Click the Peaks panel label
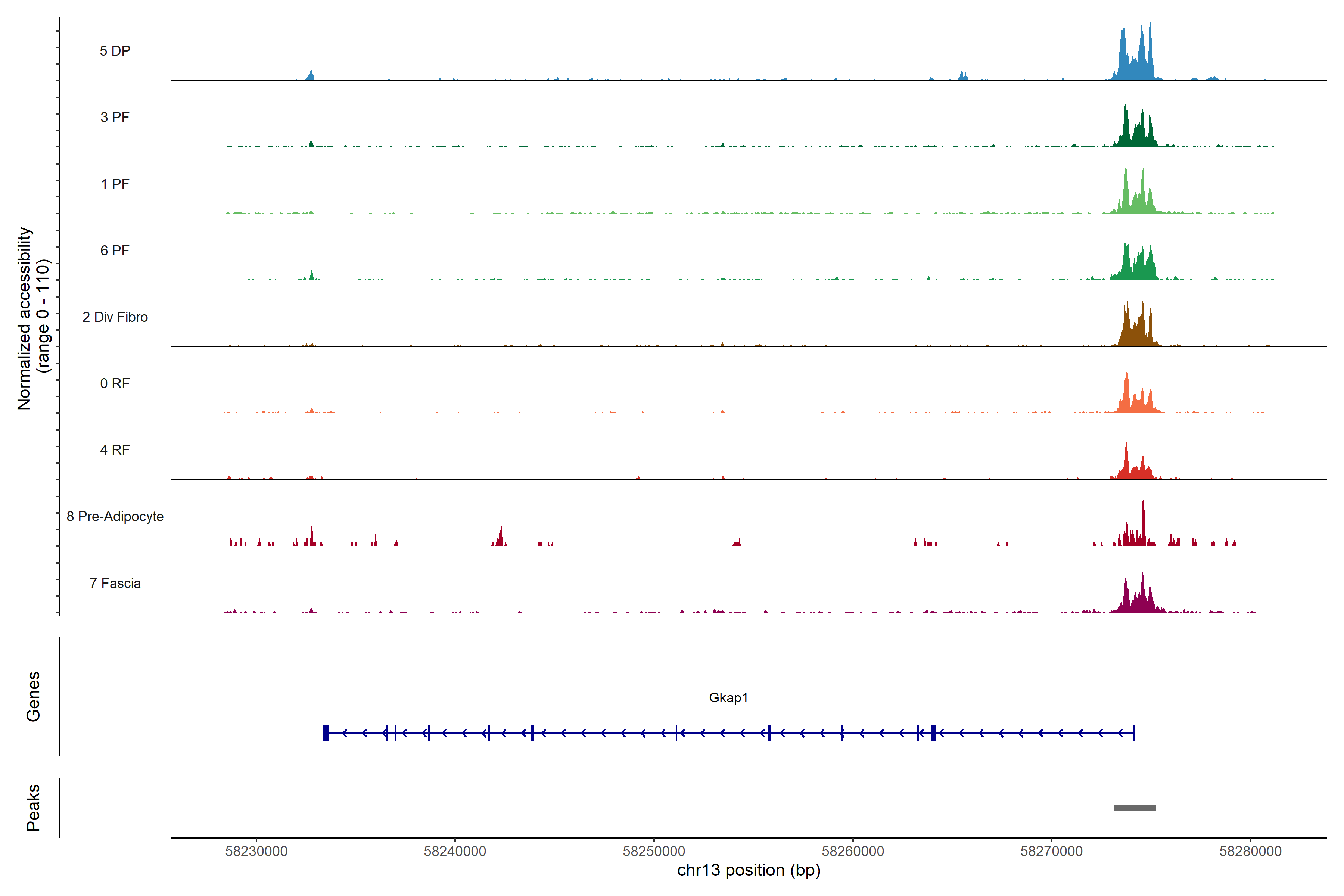Viewport: 1344px width, 896px height. pos(33,808)
